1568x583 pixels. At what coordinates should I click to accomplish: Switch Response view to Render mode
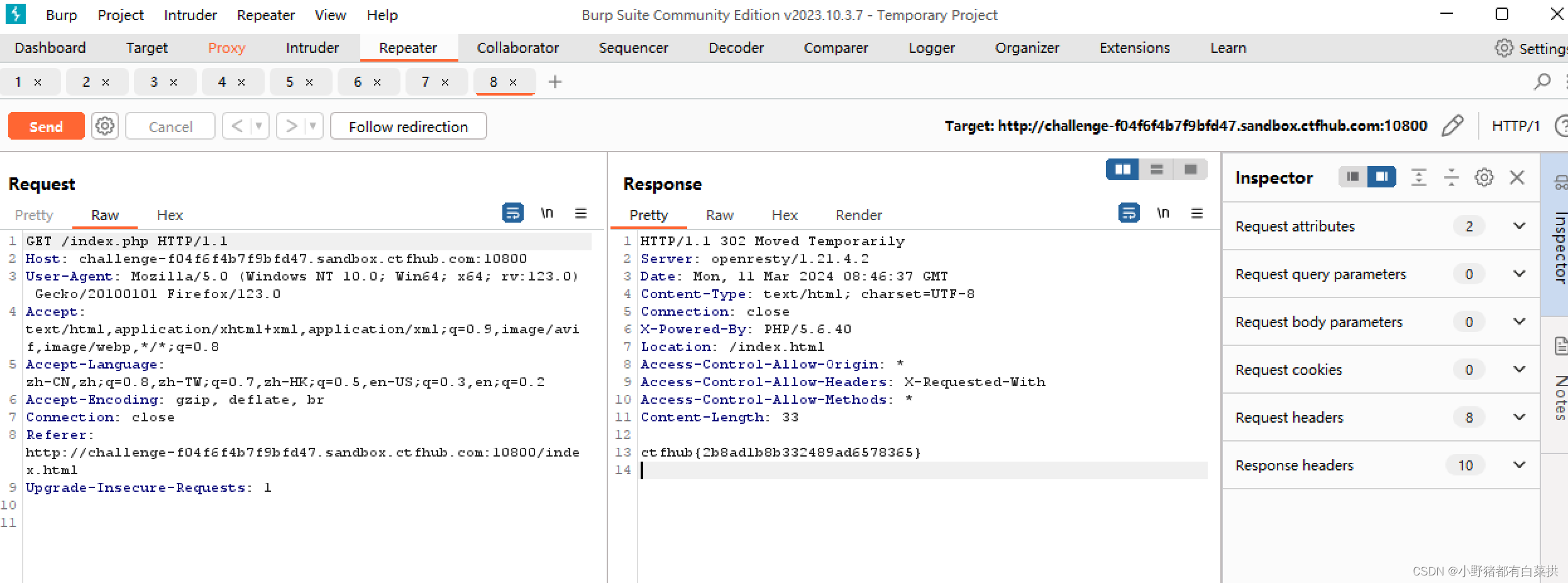tap(859, 215)
